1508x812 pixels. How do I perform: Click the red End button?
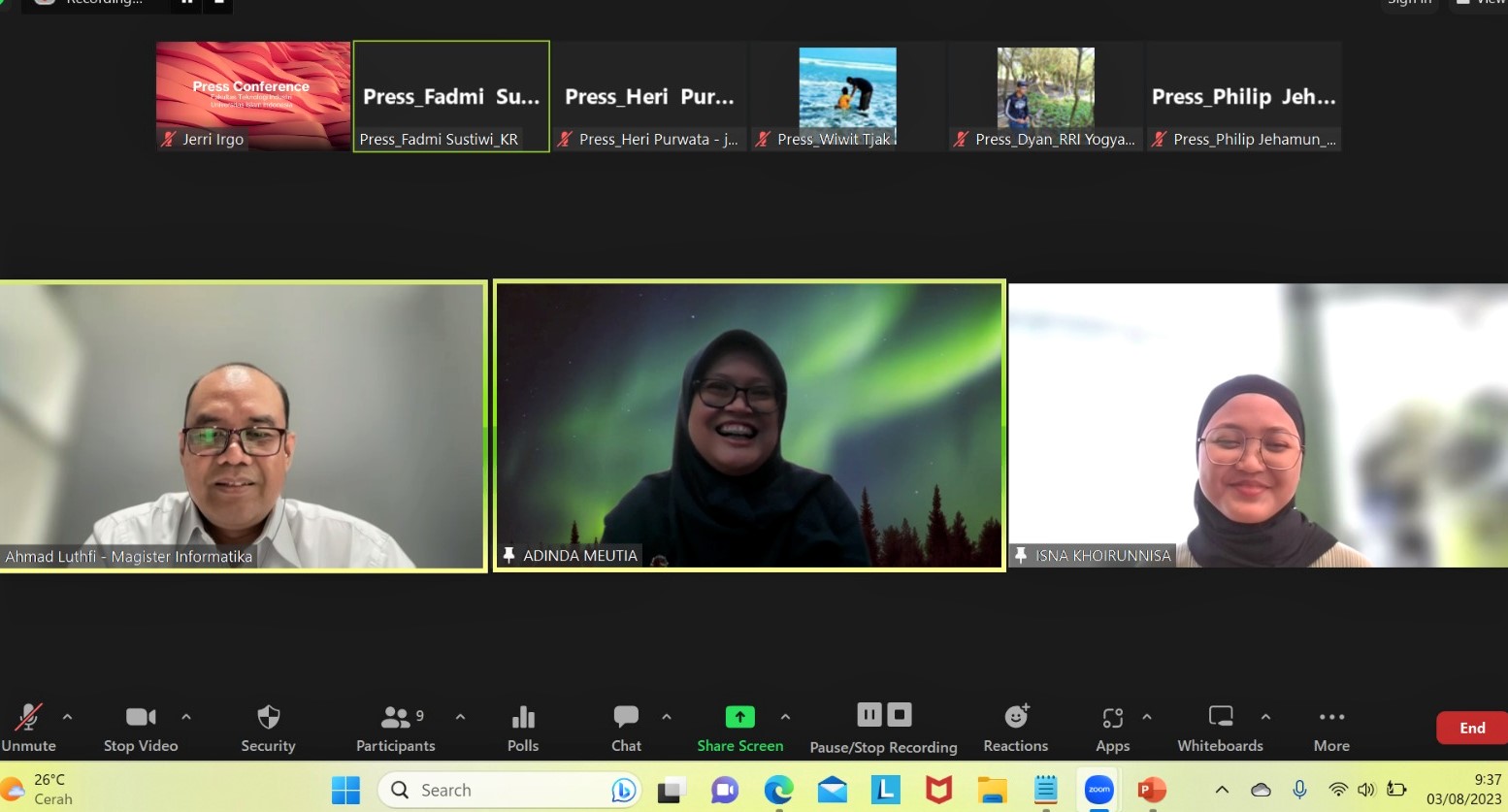tap(1472, 729)
